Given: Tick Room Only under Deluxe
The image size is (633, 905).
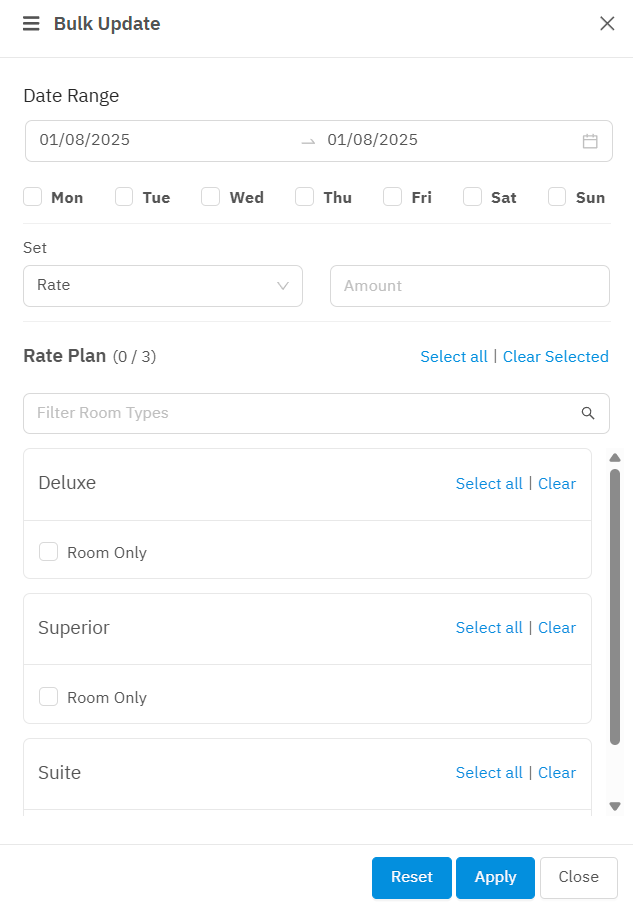Looking at the screenshot, I should (x=49, y=552).
